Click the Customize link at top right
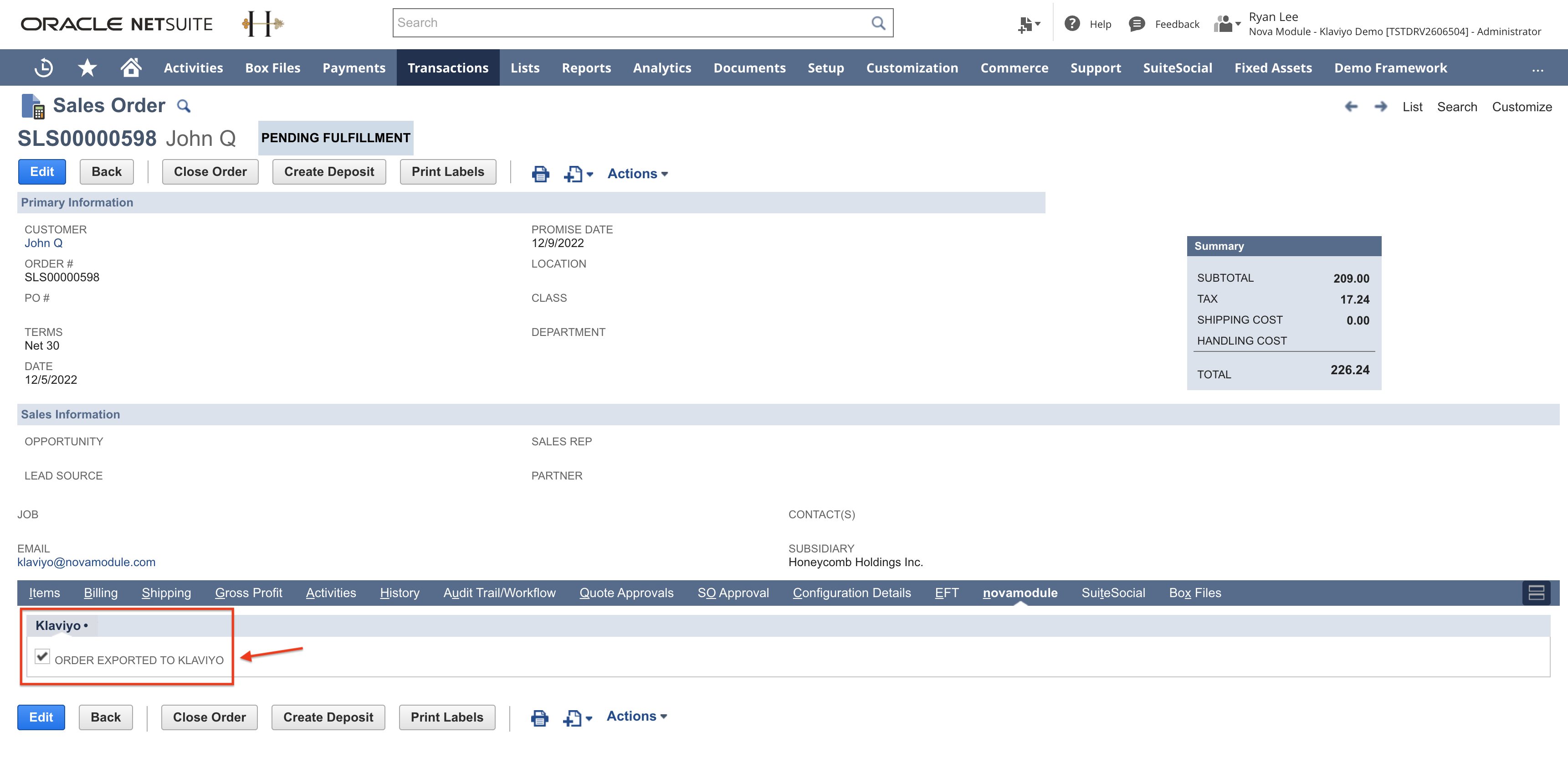 pos(1522,107)
